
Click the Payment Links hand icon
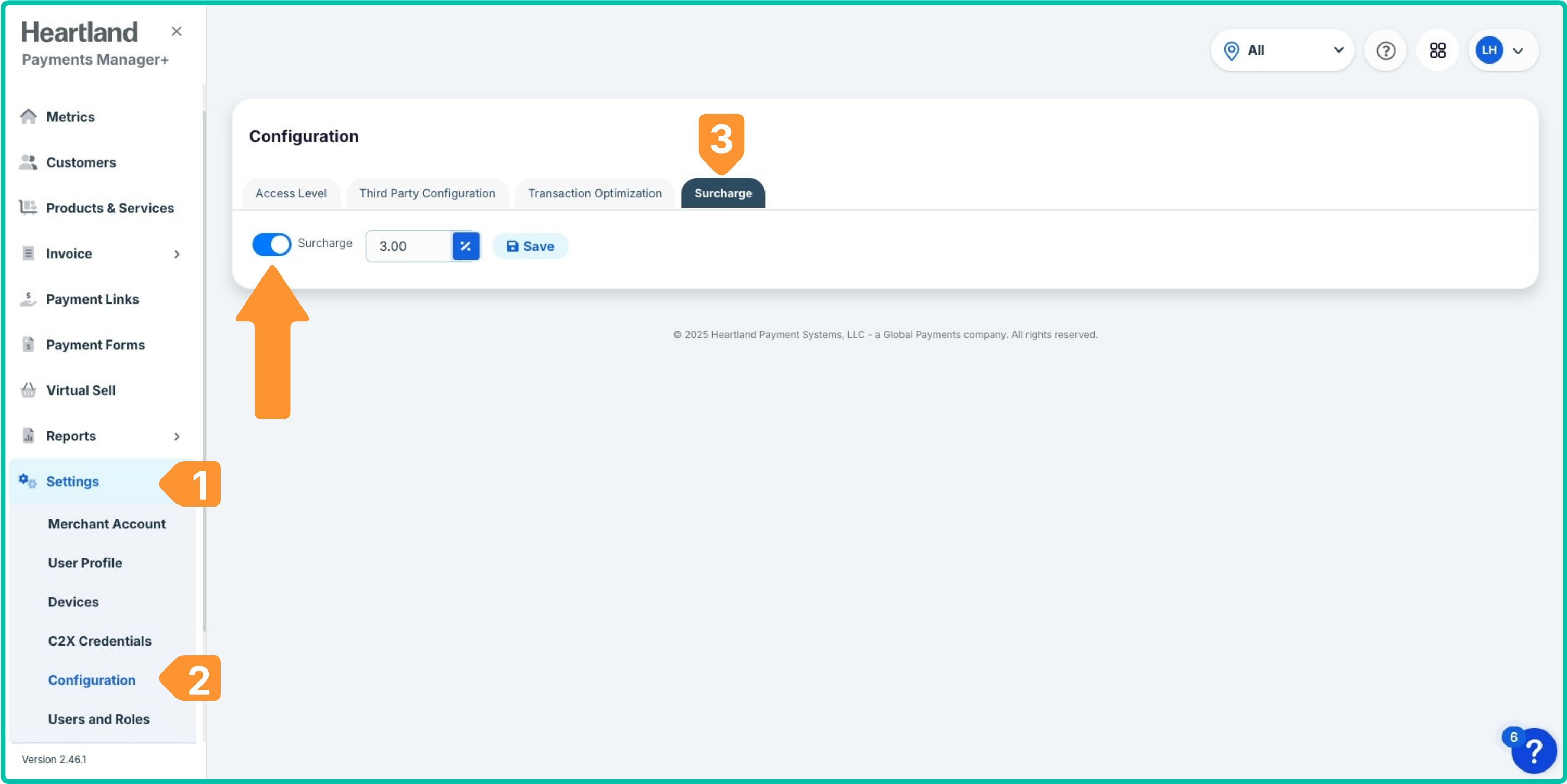click(28, 299)
